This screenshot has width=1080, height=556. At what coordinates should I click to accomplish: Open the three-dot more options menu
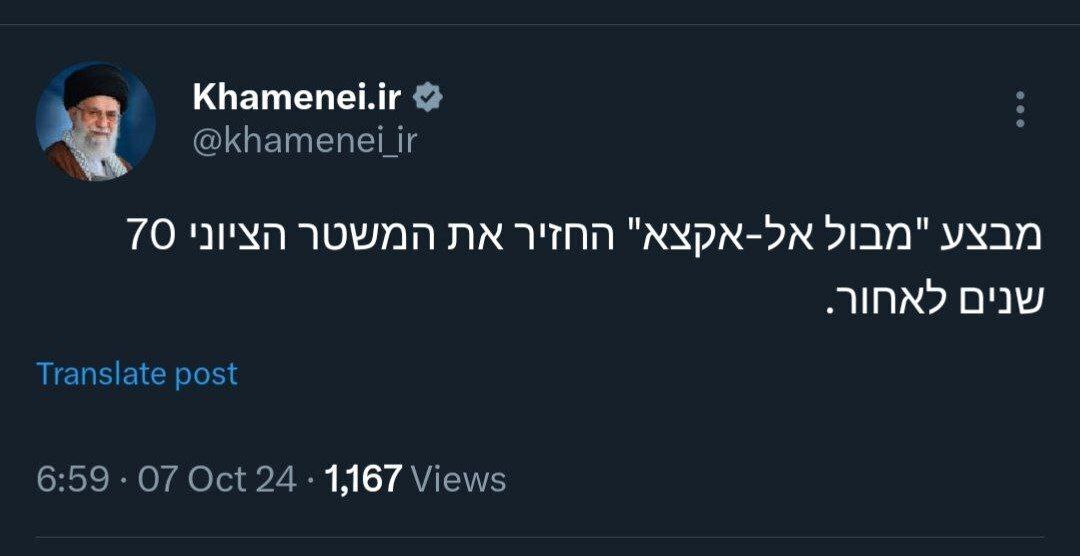[1020, 110]
